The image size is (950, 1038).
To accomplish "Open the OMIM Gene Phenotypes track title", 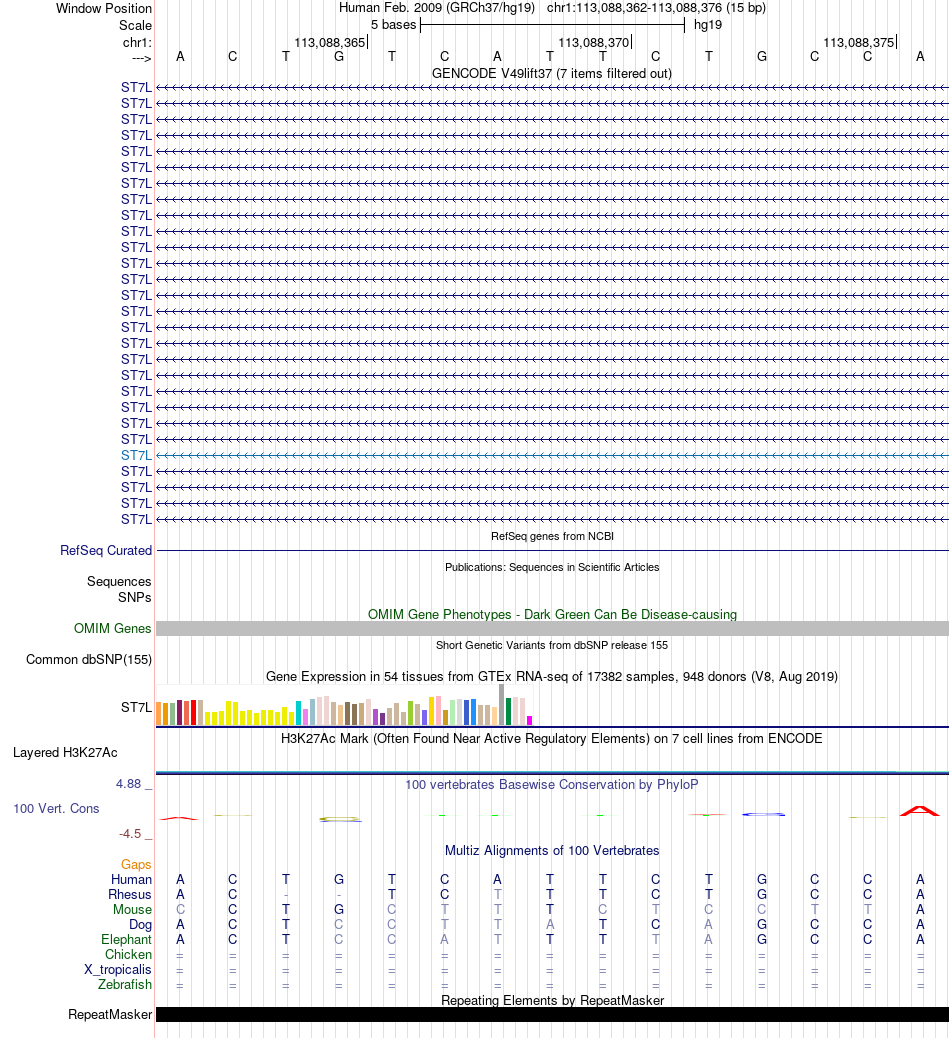I will [552, 614].
